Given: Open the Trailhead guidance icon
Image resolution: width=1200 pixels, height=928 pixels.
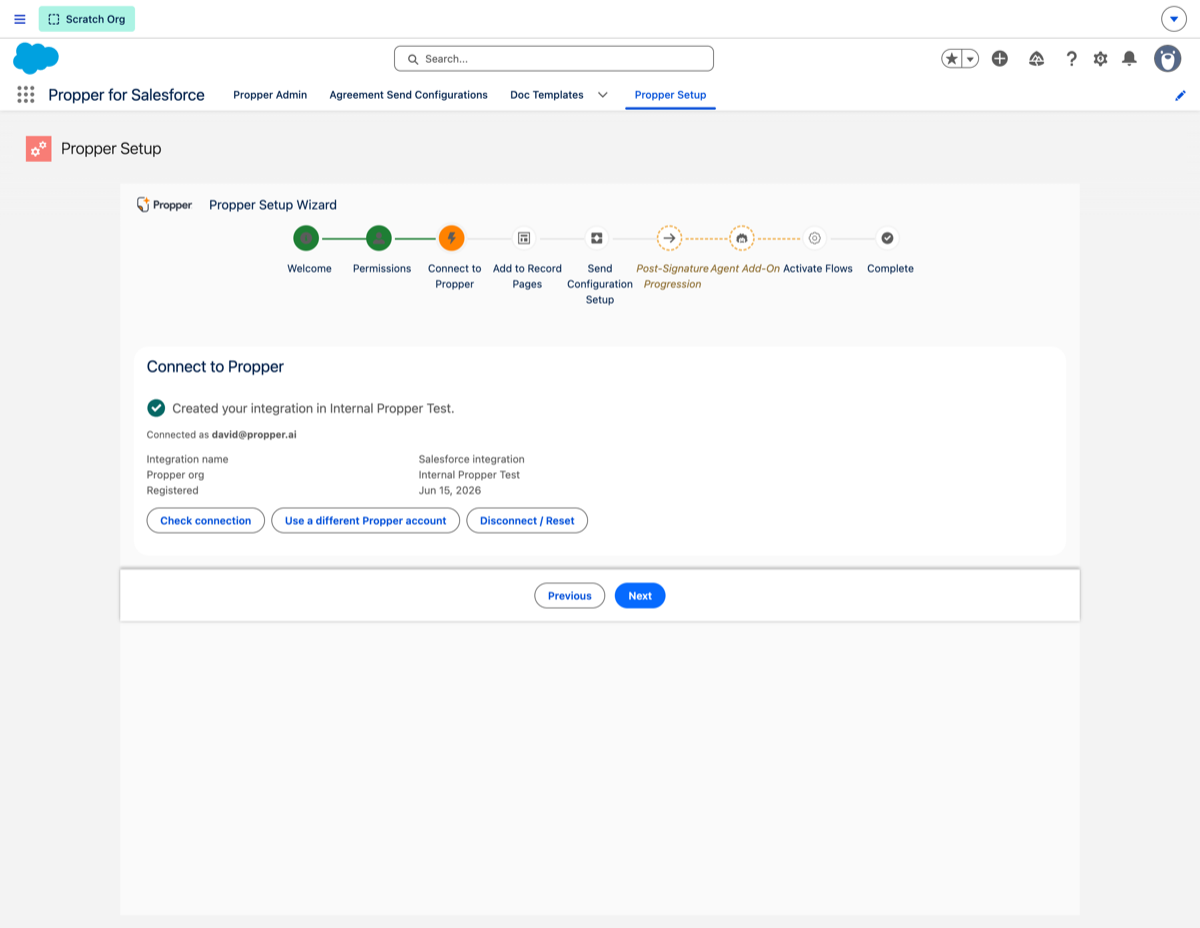Looking at the screenshot, I should coord(1037,59).
